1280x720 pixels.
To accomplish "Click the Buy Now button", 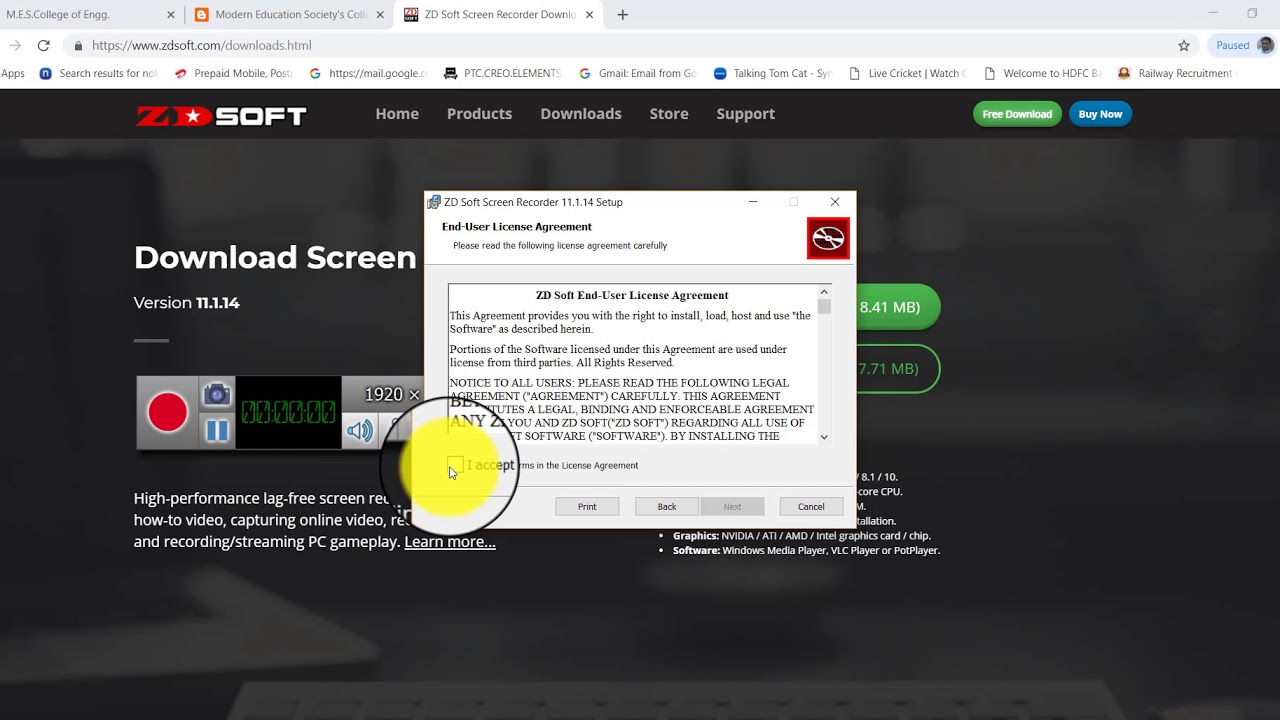I will (1100, 114).
